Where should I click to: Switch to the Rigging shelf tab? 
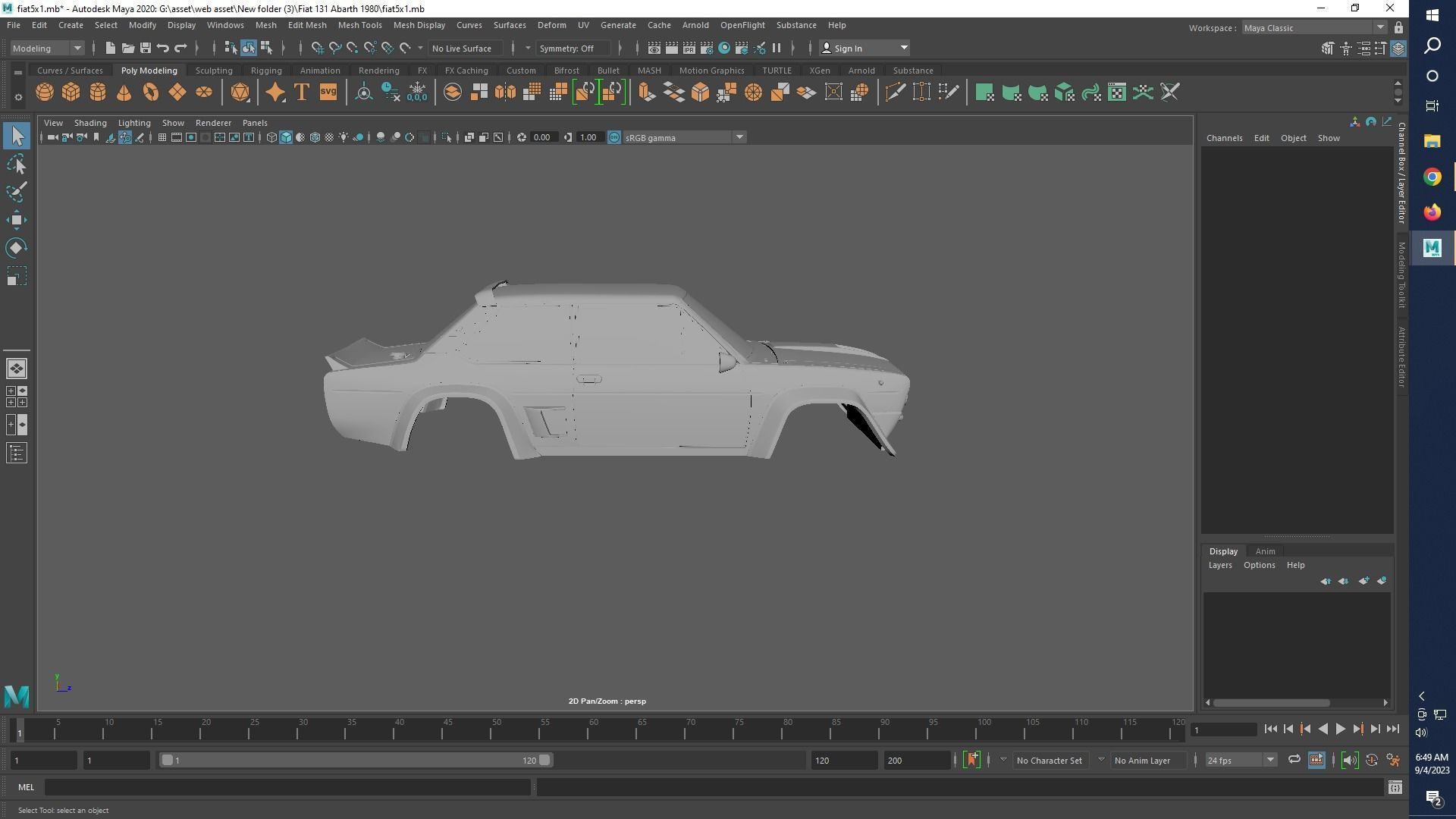[x=266, y=71]
